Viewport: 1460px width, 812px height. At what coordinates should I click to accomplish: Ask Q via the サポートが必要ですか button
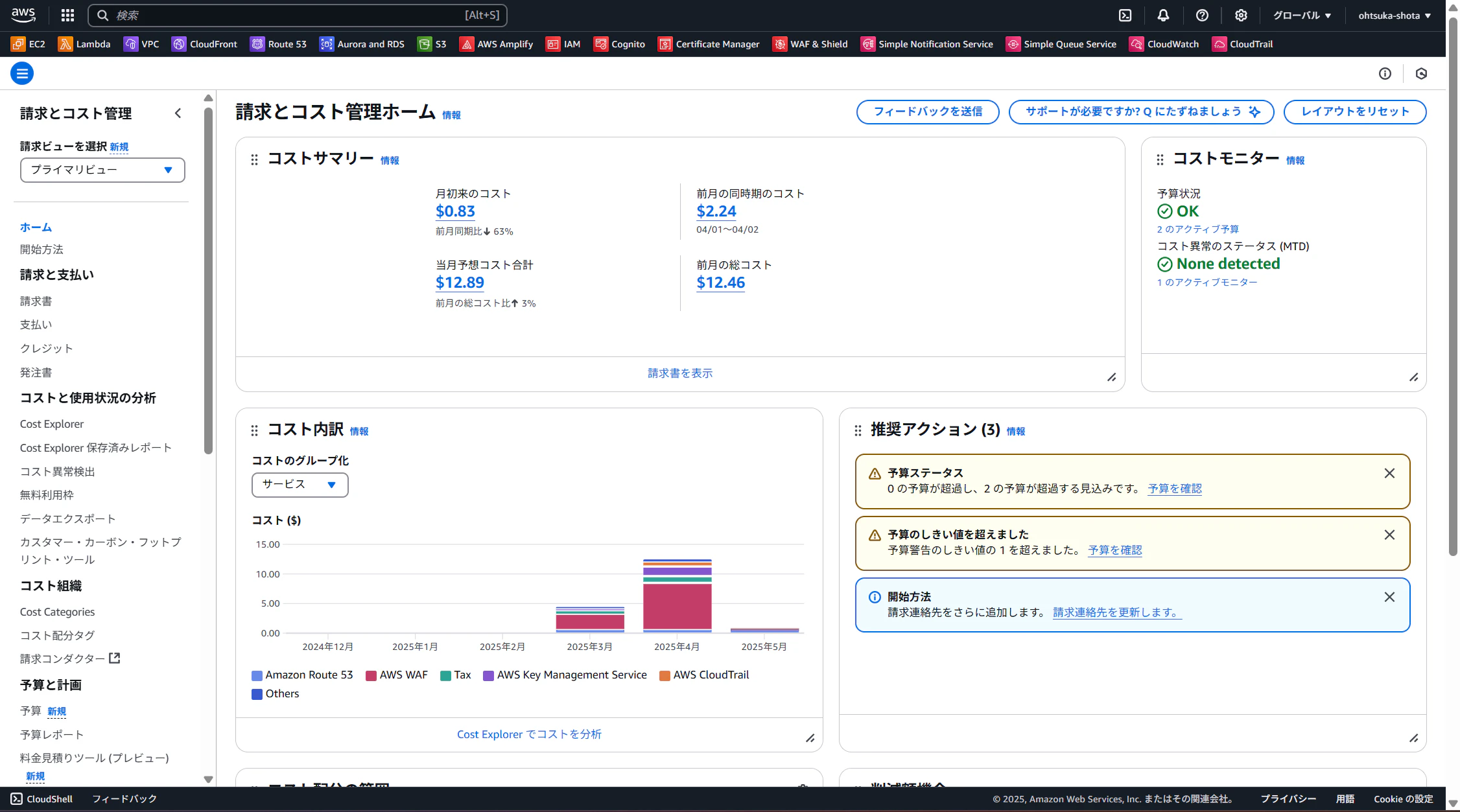tap(1141, 111)
